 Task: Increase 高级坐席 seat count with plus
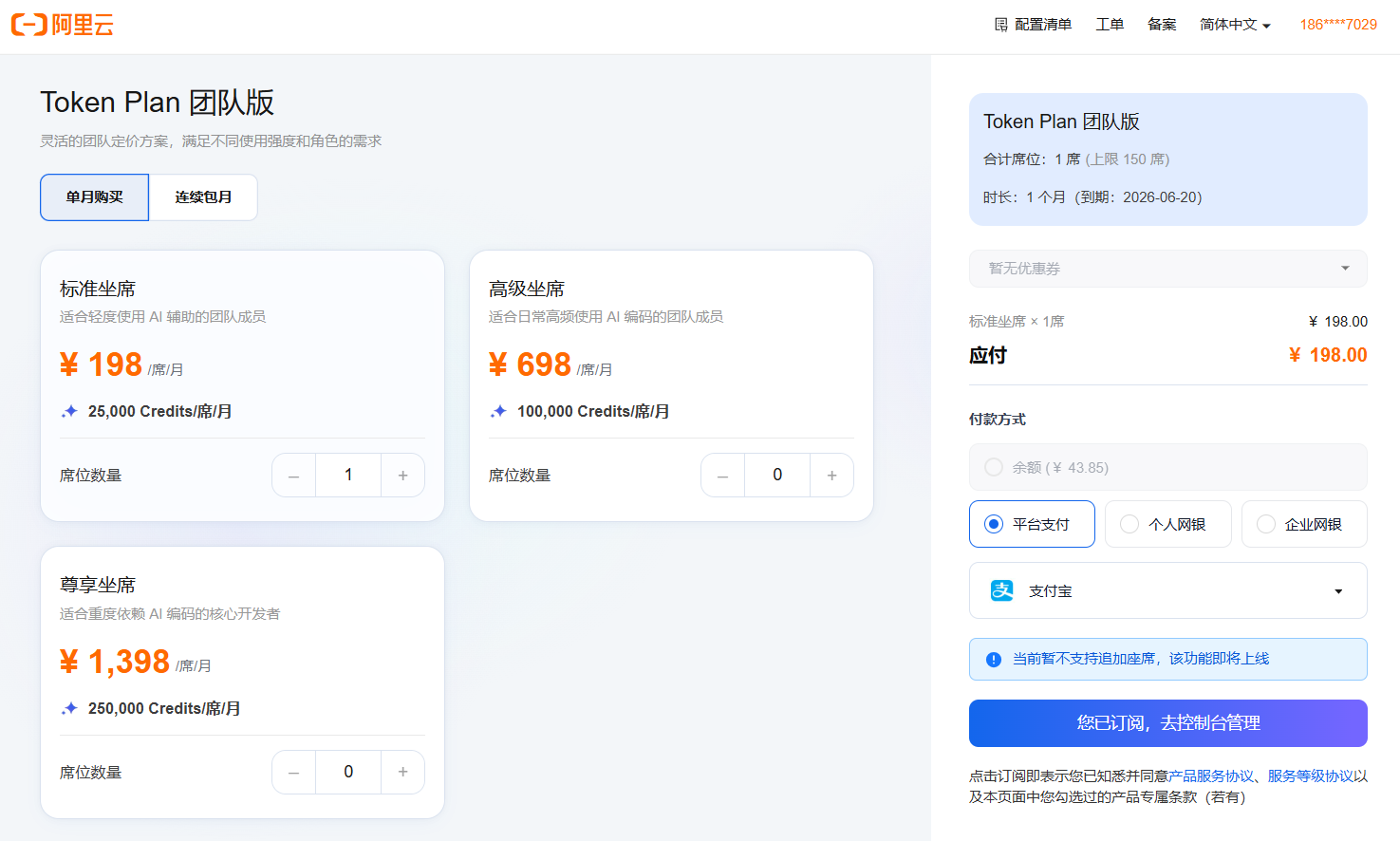pos(832,476)
